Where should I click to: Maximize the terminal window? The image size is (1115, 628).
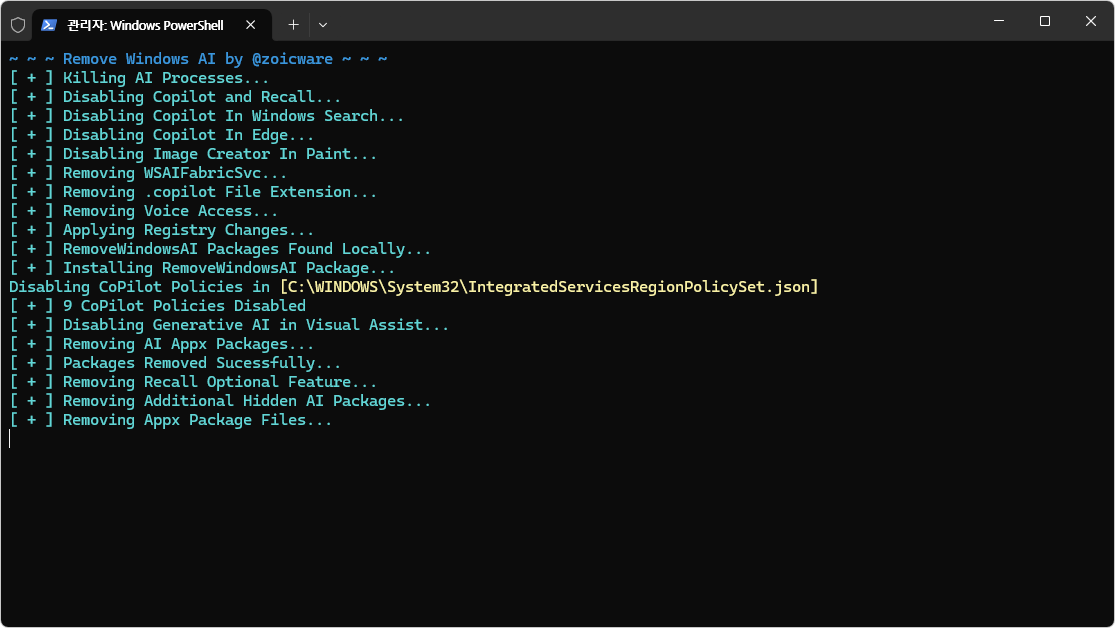1045,21
